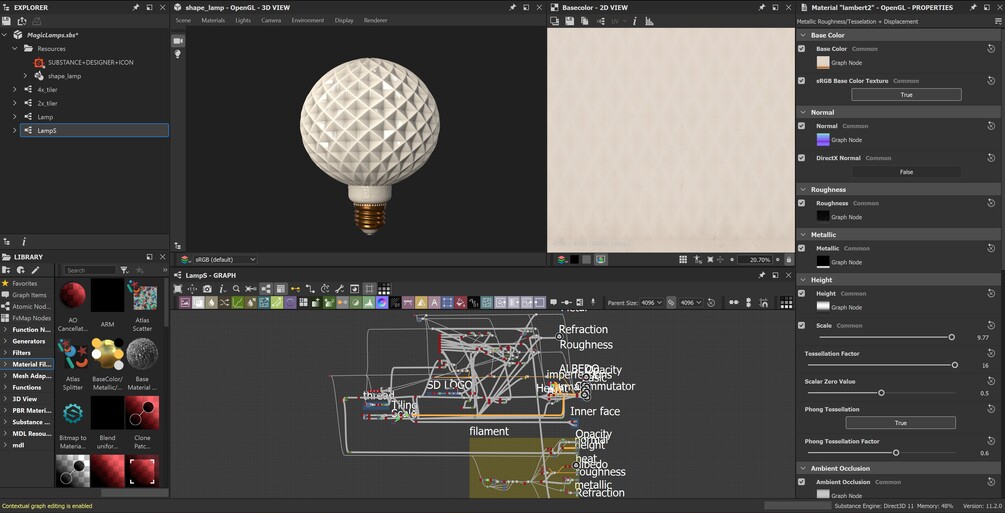Expand the shape_lamp tree item

pyautogui.click(x=26, y=76)
